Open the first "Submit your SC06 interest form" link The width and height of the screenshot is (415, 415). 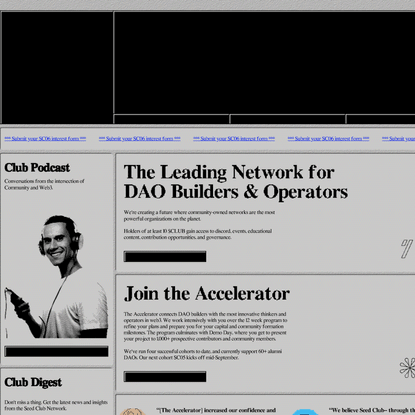pos(45,139)
